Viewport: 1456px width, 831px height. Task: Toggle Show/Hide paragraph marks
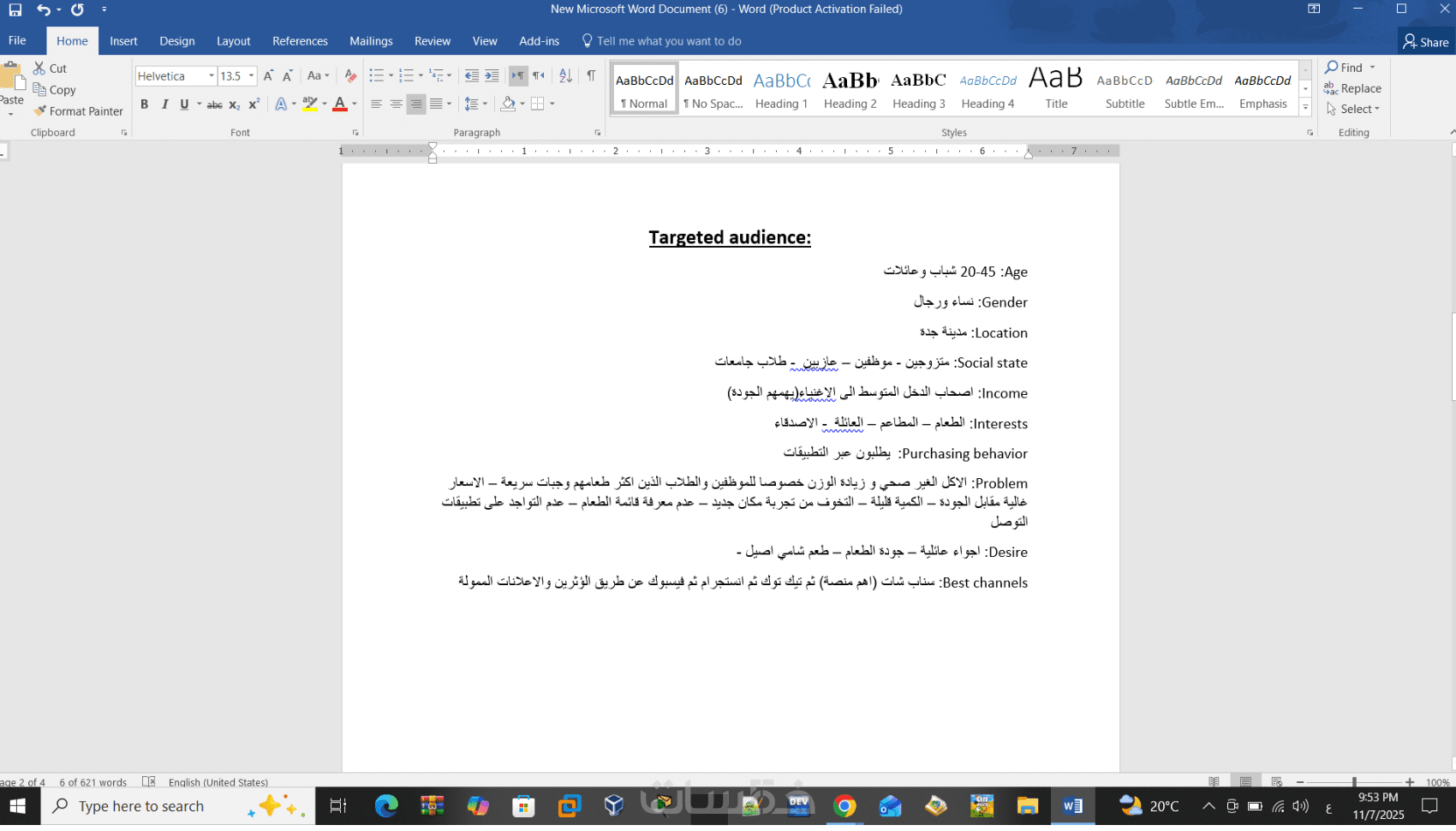[x=591, y=76]
